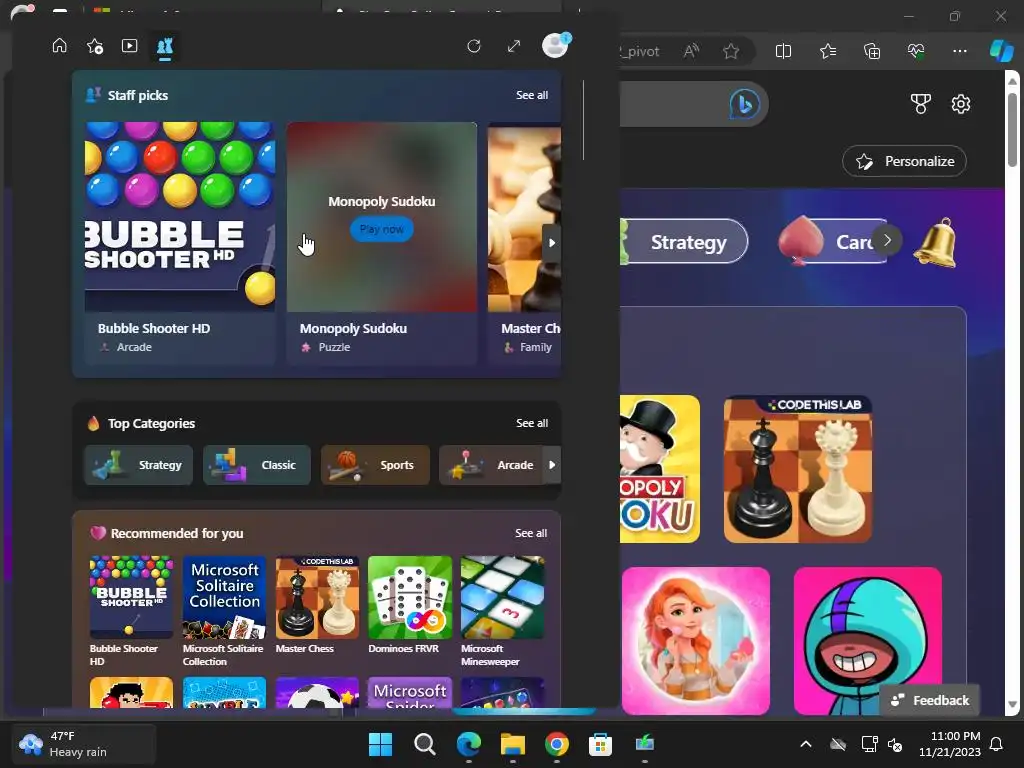This screenshot has width=1024, height=768.
Task: Click See all for Staff picks
Action: click(x=532, y=95)
